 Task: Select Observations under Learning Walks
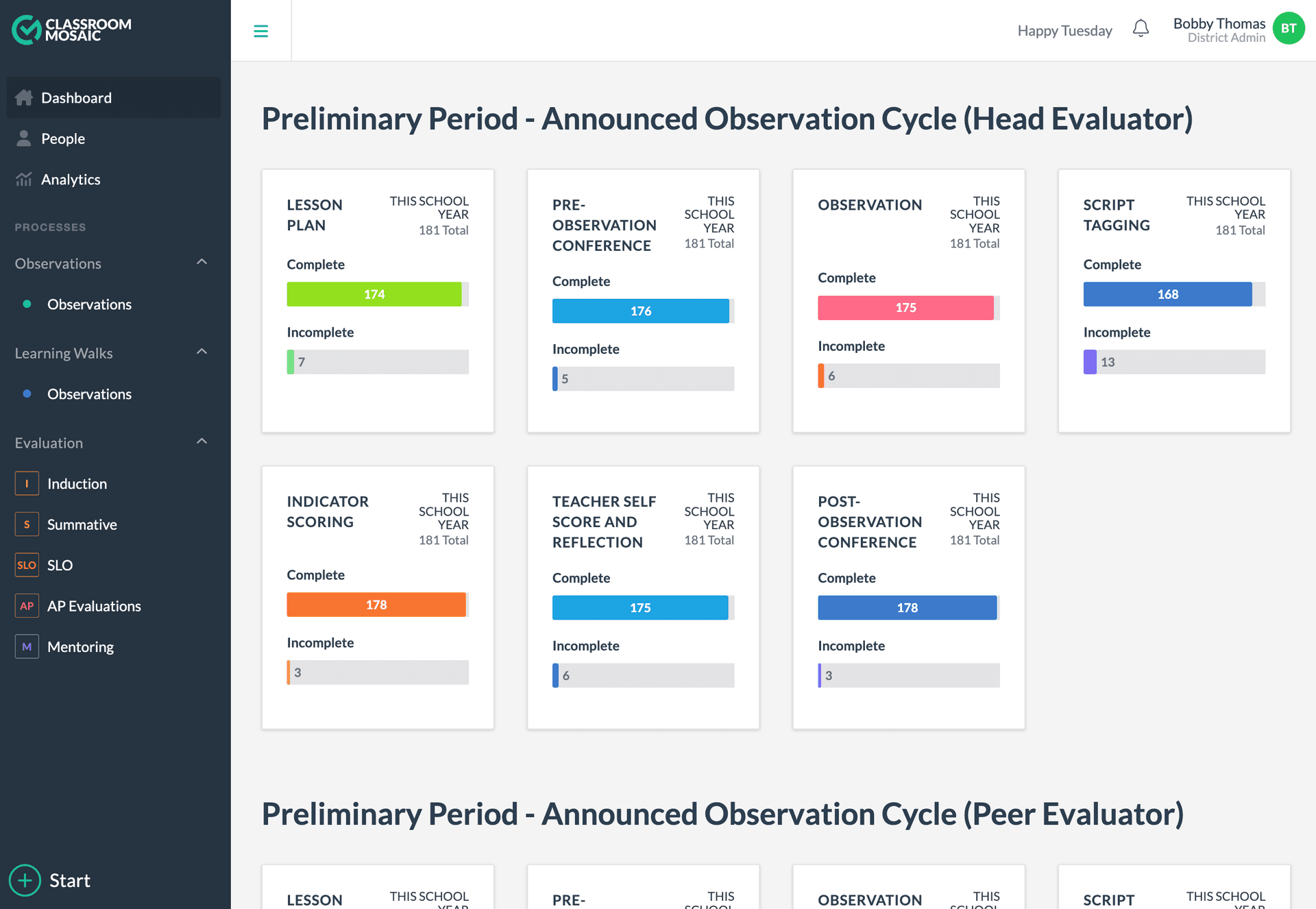pos(89,394)
